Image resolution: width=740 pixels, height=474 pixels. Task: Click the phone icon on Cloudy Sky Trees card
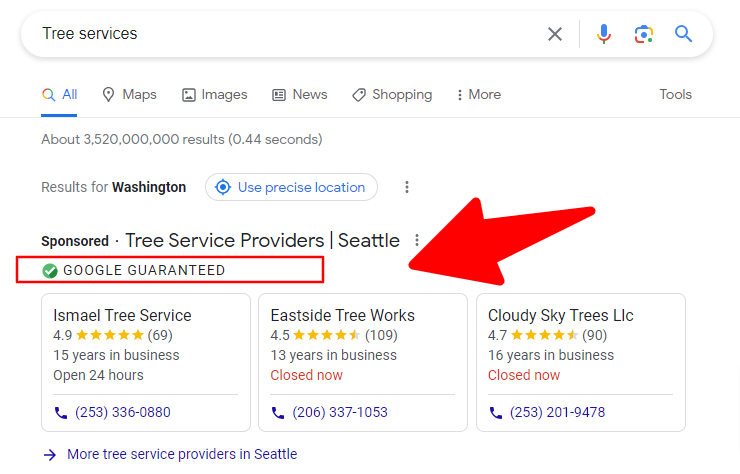coord(496,413)
